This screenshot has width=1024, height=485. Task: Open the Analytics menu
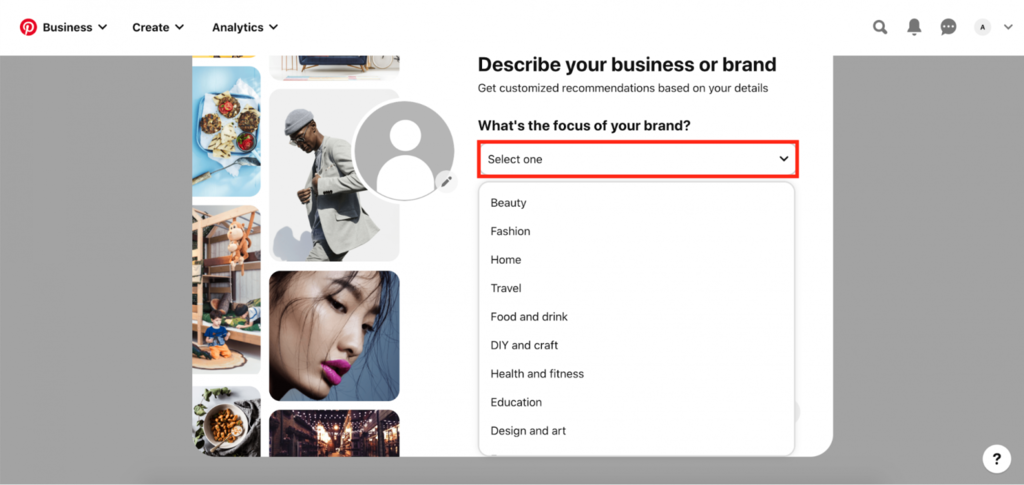tap(245, 27)
